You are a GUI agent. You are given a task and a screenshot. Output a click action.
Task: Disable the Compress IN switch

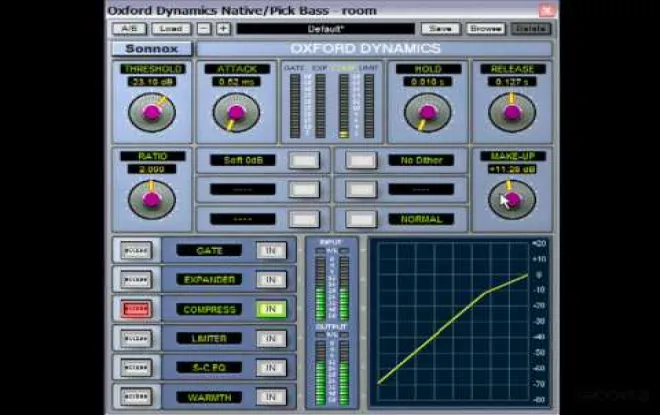(x=271, y=309)
